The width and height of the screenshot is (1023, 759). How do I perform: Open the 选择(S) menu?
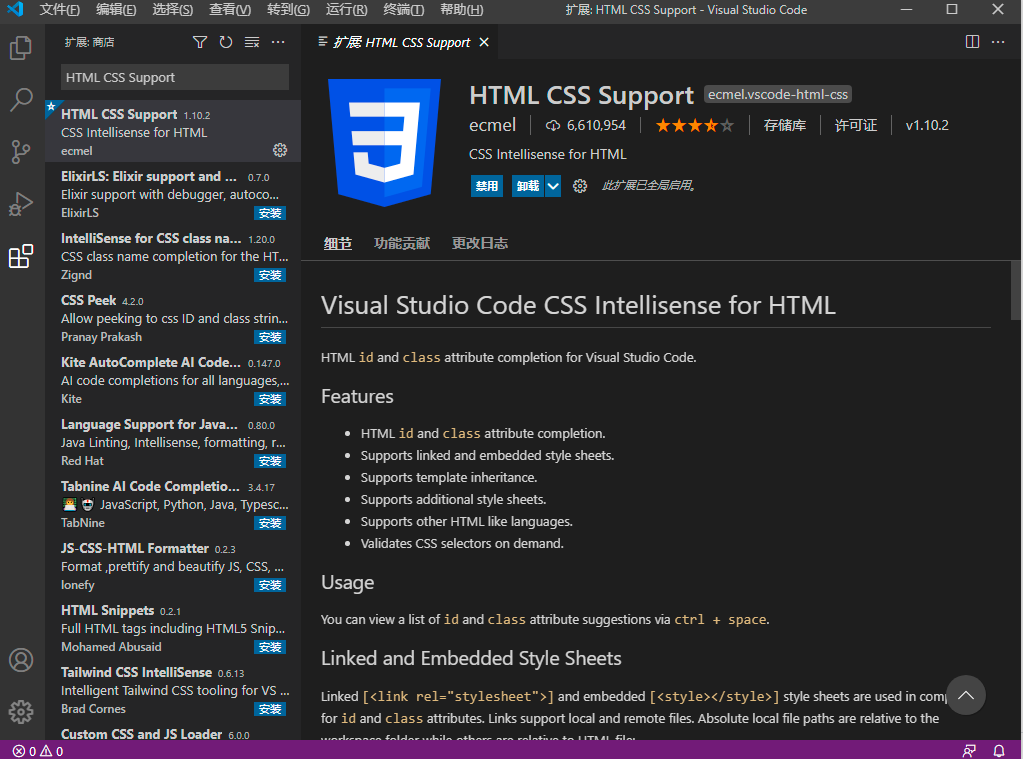[x=173, y=10]
